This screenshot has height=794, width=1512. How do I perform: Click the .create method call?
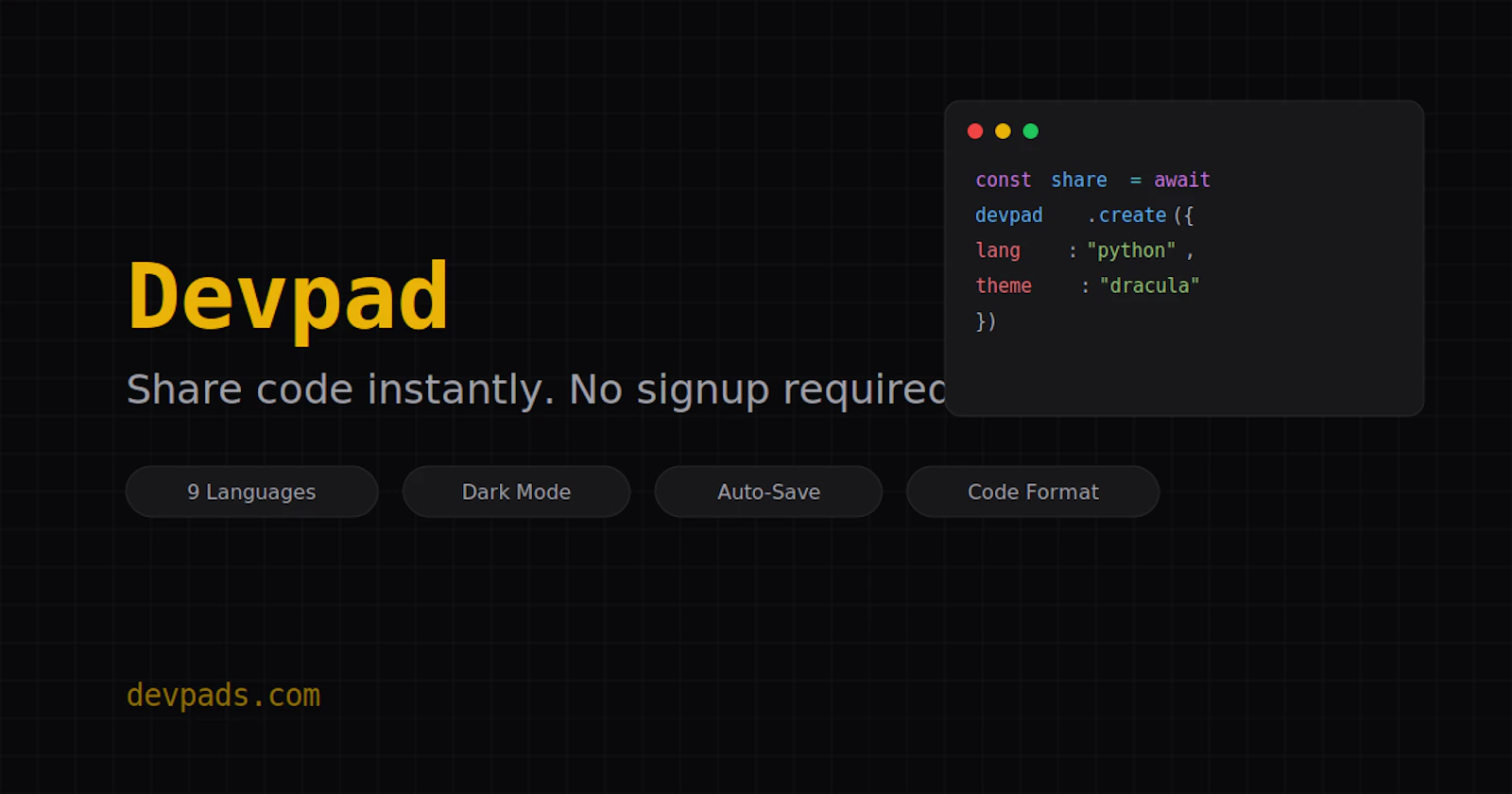[x=1126, y=216]
